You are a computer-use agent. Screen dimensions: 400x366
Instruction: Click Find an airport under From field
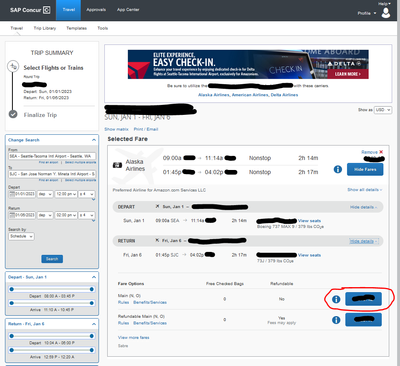point(48,162)
